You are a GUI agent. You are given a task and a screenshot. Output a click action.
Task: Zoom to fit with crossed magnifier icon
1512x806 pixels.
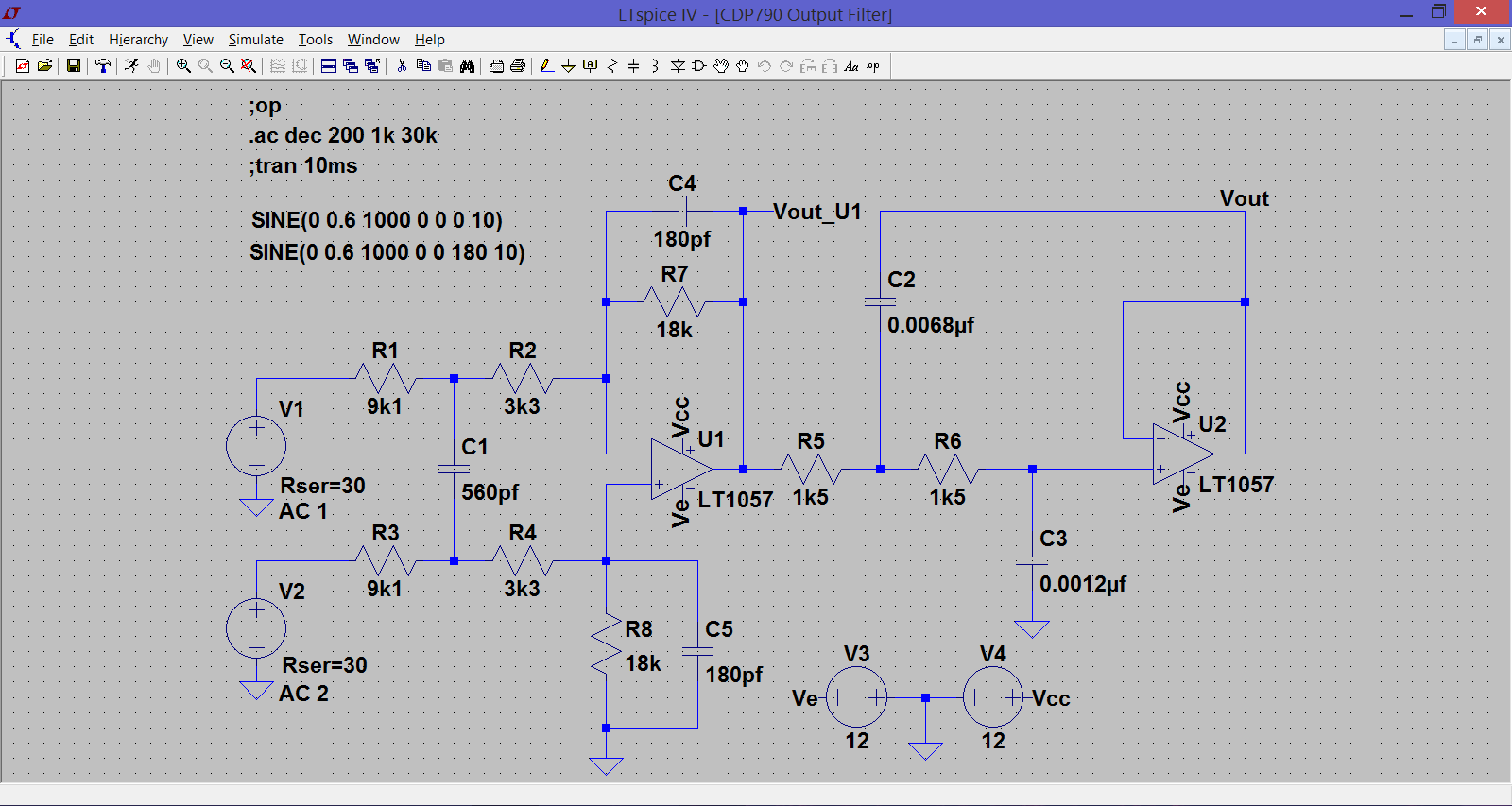coord(248,66)
